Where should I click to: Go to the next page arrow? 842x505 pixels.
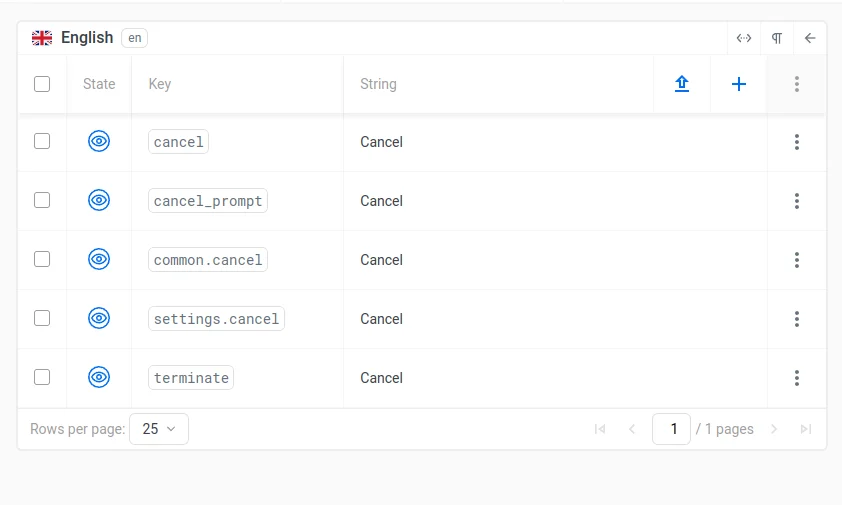pos(774,429)
